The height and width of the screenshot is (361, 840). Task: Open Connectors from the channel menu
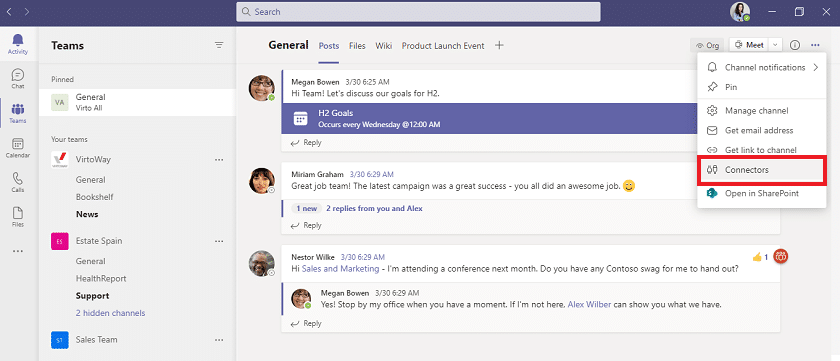point(762,170)
